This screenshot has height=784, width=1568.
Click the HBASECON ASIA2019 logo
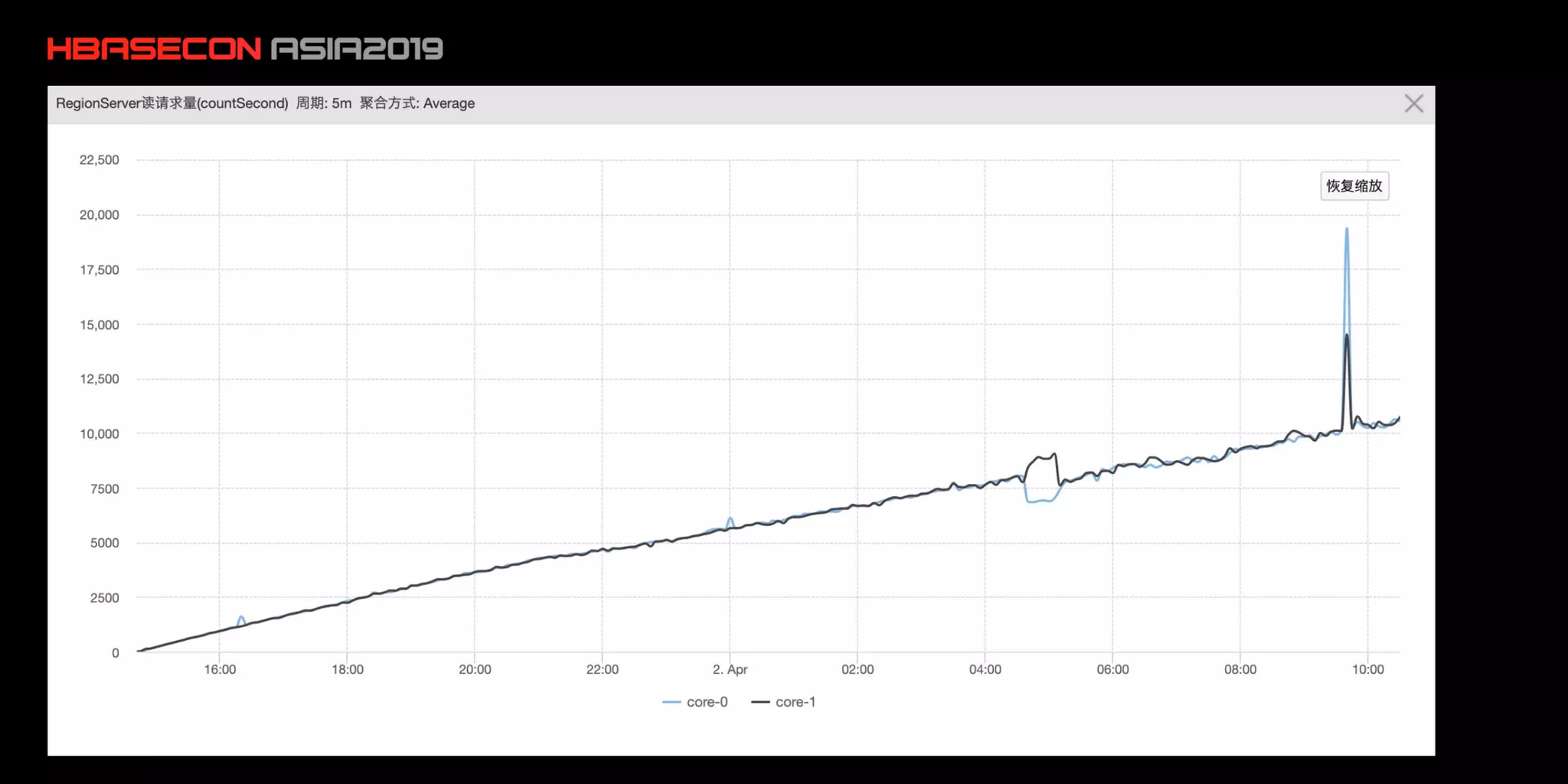click(x=245, y=49)
